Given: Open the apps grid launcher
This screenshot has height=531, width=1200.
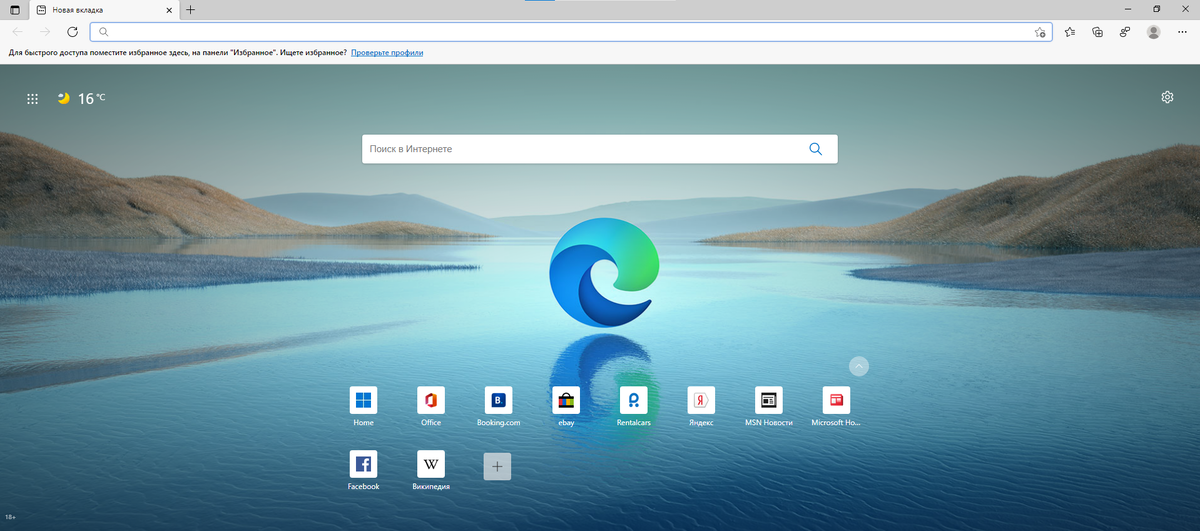Looking at the screenshot, I should [32, 99].
